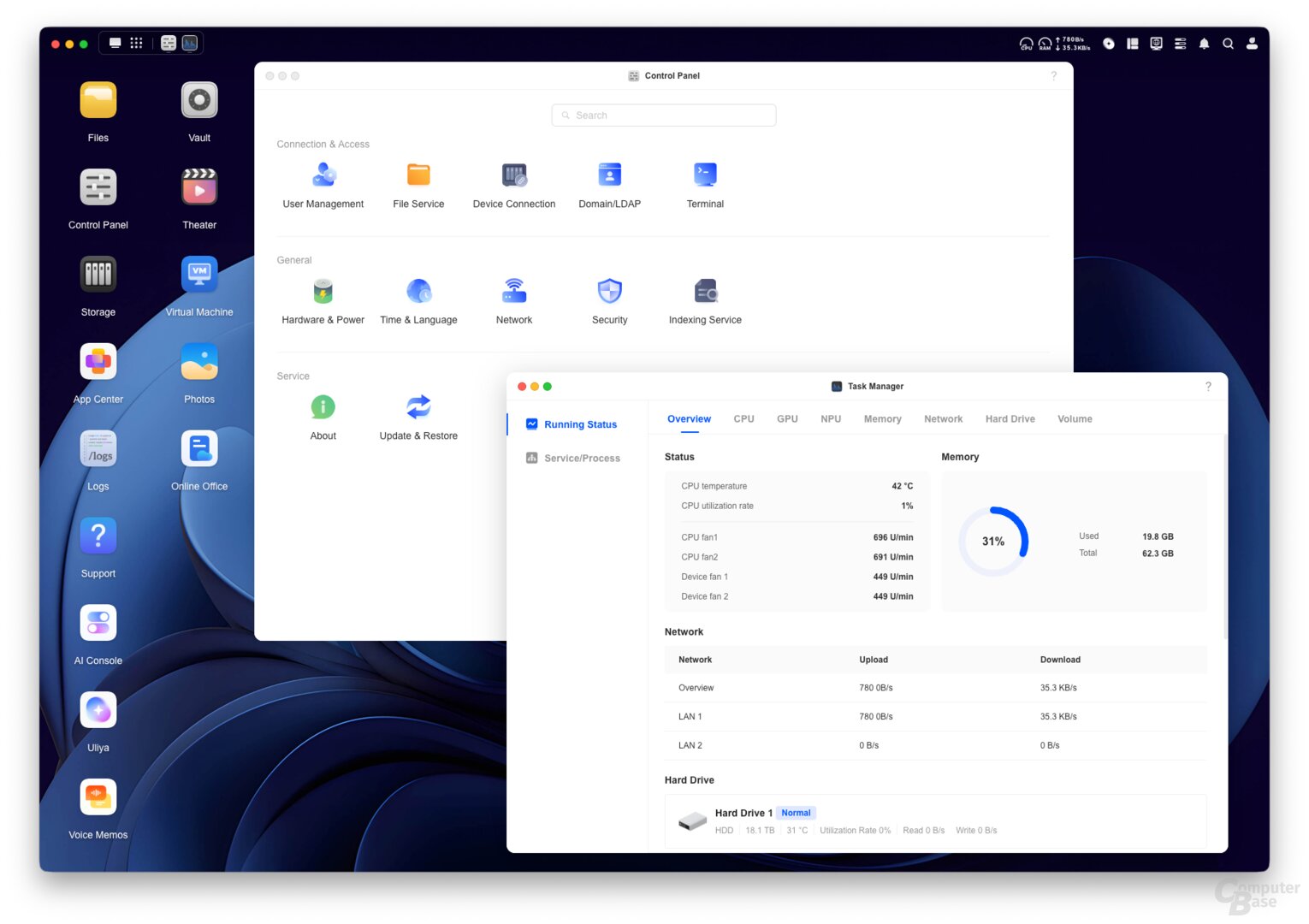Switch to the Hard Drive tab

click(x=1010, y=419)
